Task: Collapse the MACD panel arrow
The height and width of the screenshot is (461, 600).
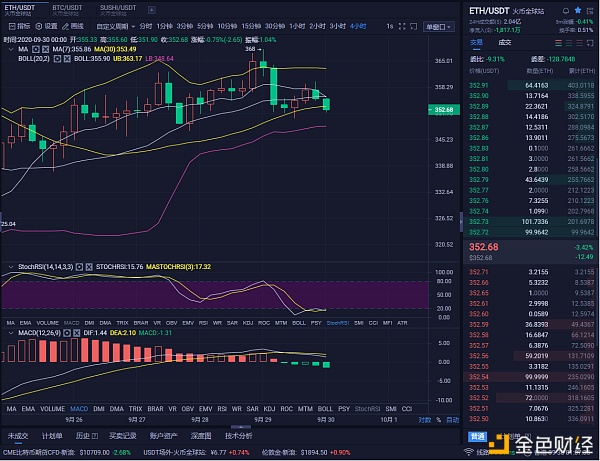Action: point(9,331)
